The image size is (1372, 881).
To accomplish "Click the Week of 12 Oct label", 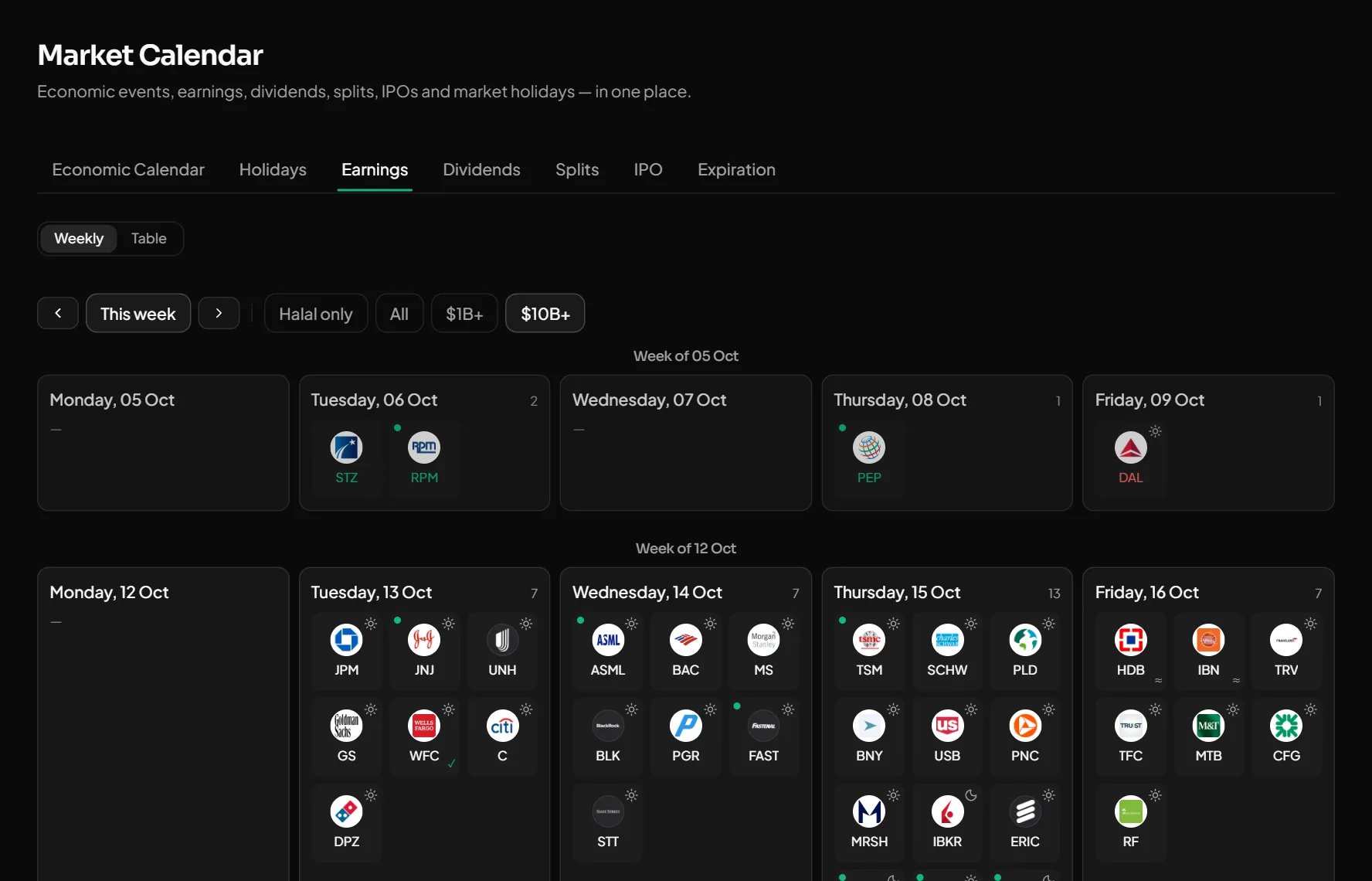I will pyautogui.click(x=686, y=549).
